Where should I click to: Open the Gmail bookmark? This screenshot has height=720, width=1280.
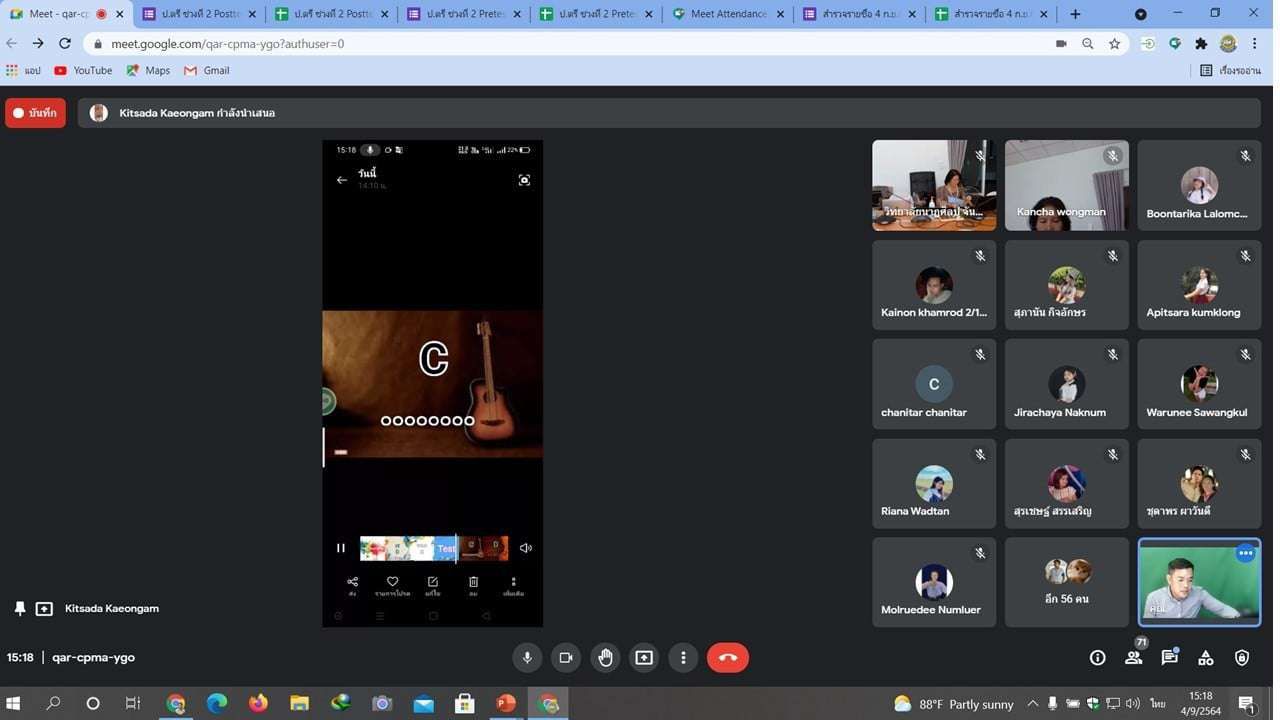[x=207, y=70]
